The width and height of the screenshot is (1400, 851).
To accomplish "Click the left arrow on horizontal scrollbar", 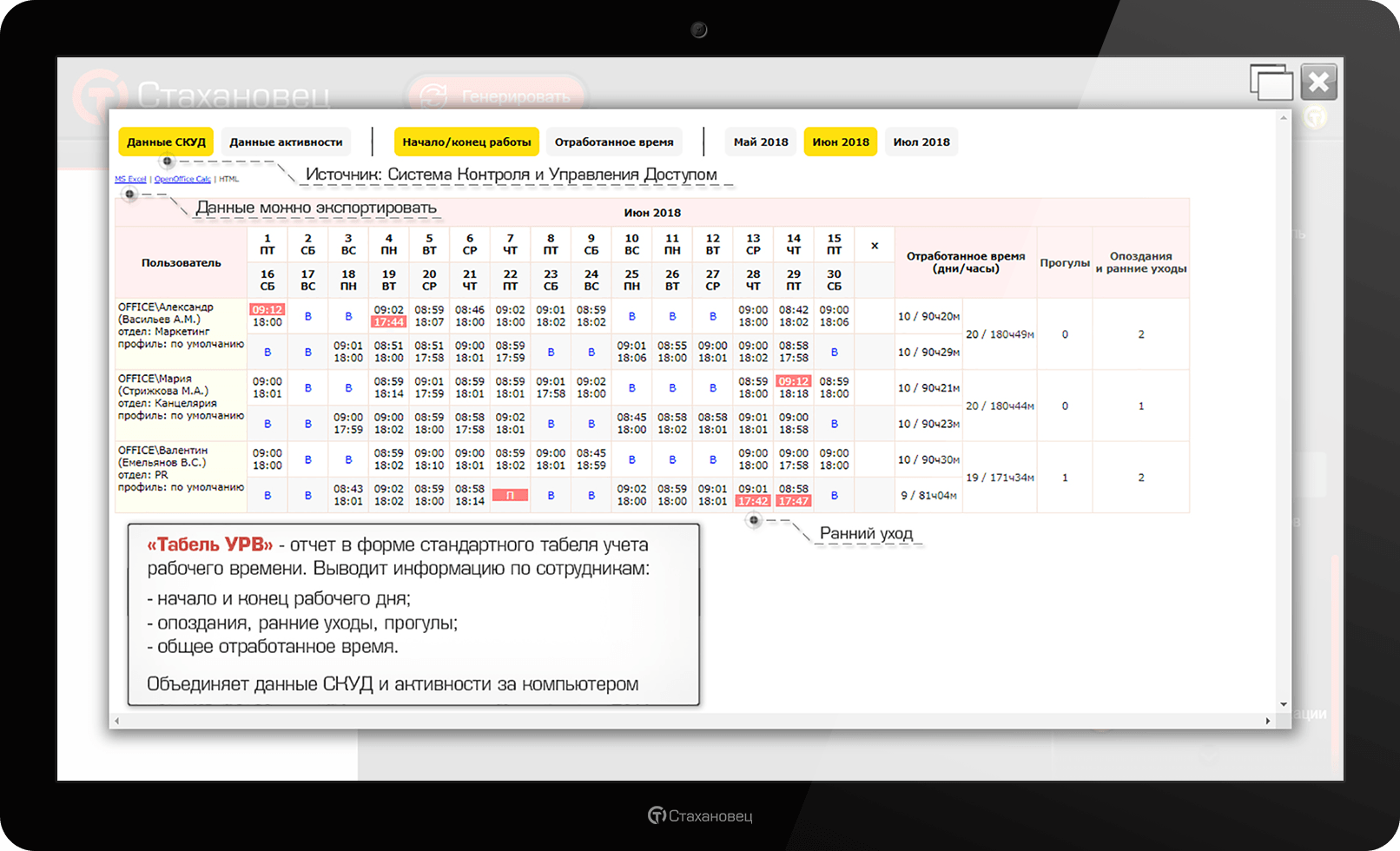I will (x=117, y=721).
